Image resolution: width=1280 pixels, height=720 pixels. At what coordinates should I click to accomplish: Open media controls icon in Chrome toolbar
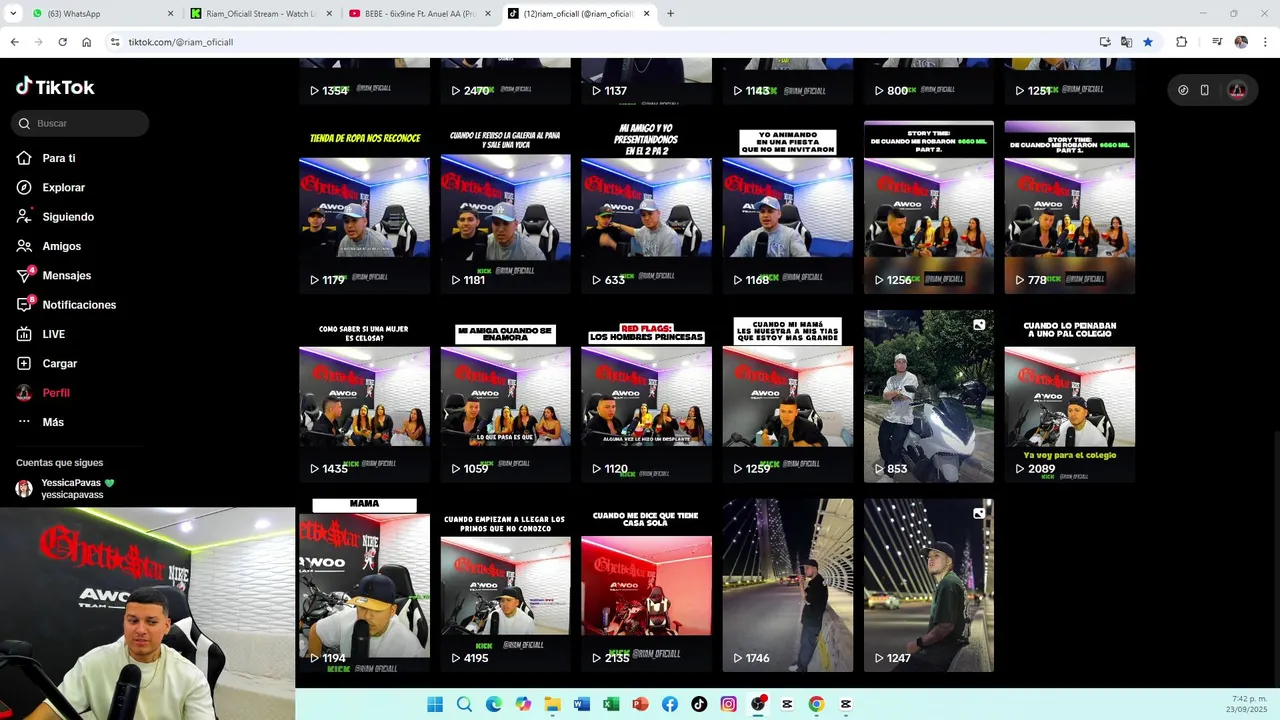pos(1217,42)
